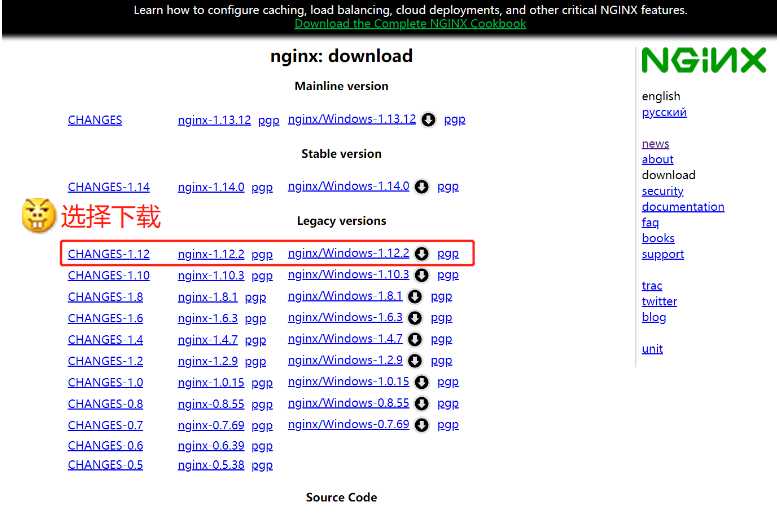Open pgp signature for nginx/Windows-1.12.2

click(448, 254)
